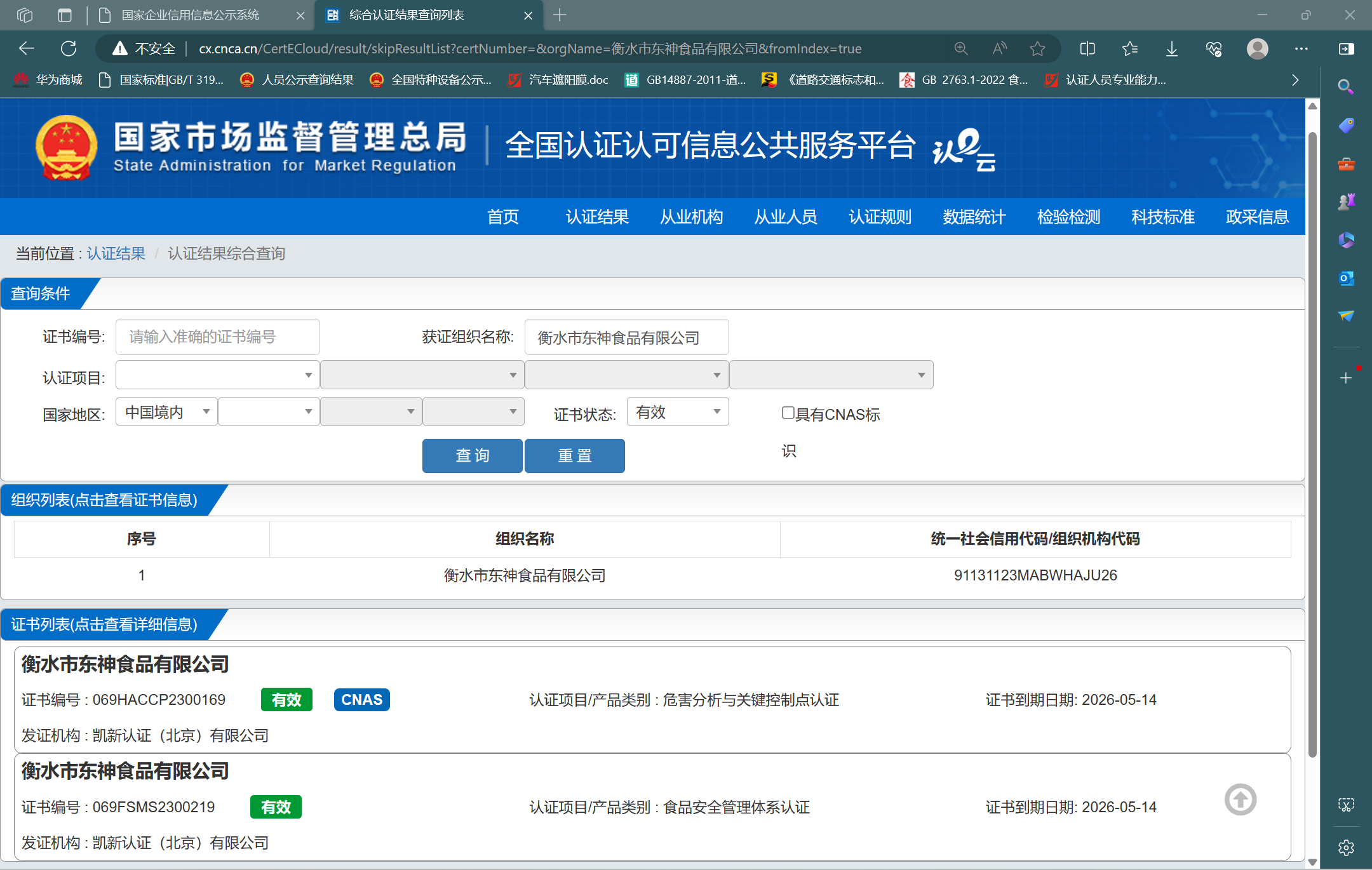Click the read aloud icon
The height and width of the screenshot is (870, 1372).
click(x=1000, y=49)
